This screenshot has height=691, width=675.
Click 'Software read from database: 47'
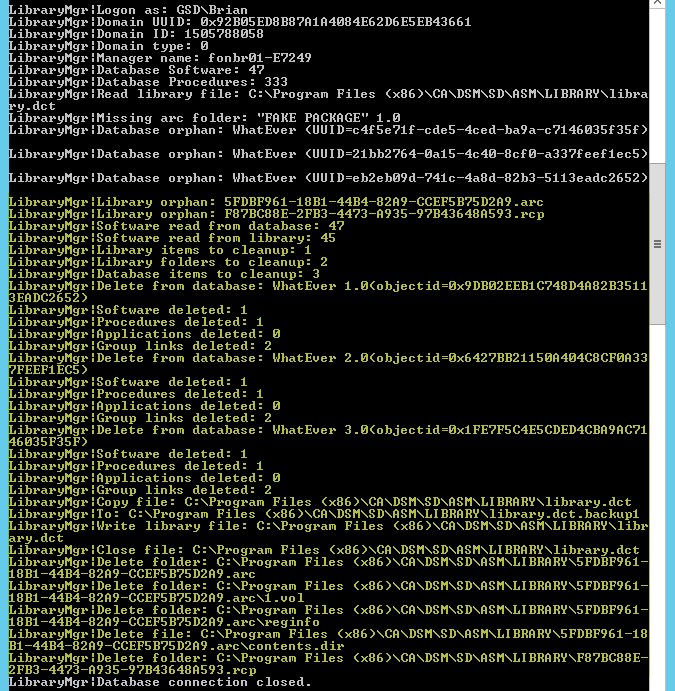177,226
